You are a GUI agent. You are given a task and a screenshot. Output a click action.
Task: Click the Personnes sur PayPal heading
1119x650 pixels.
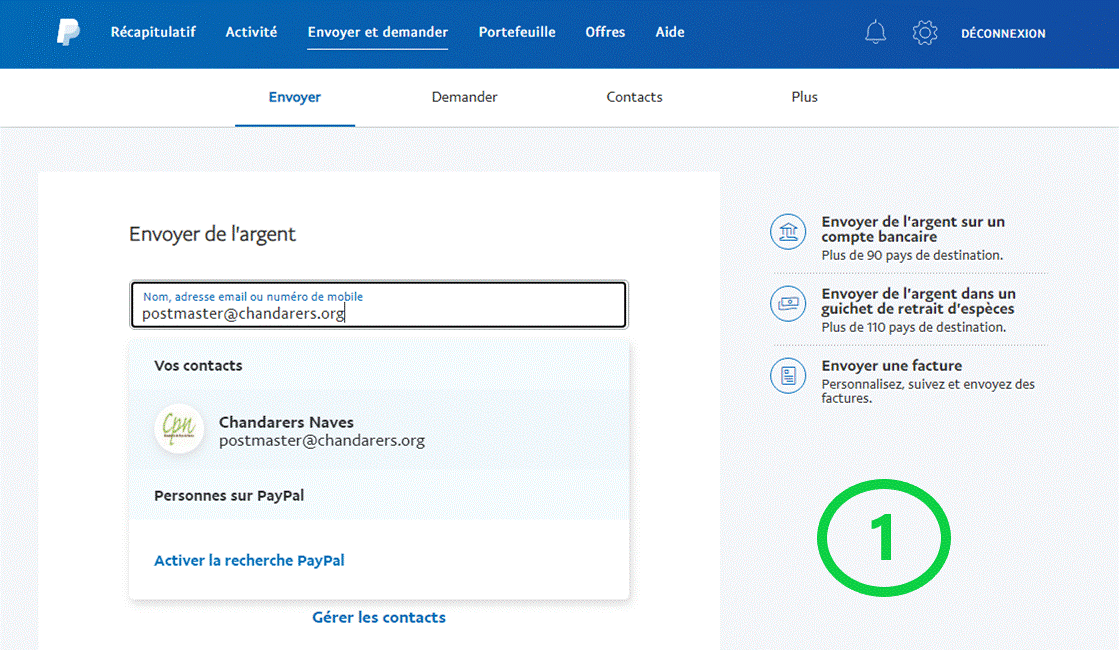229,496
